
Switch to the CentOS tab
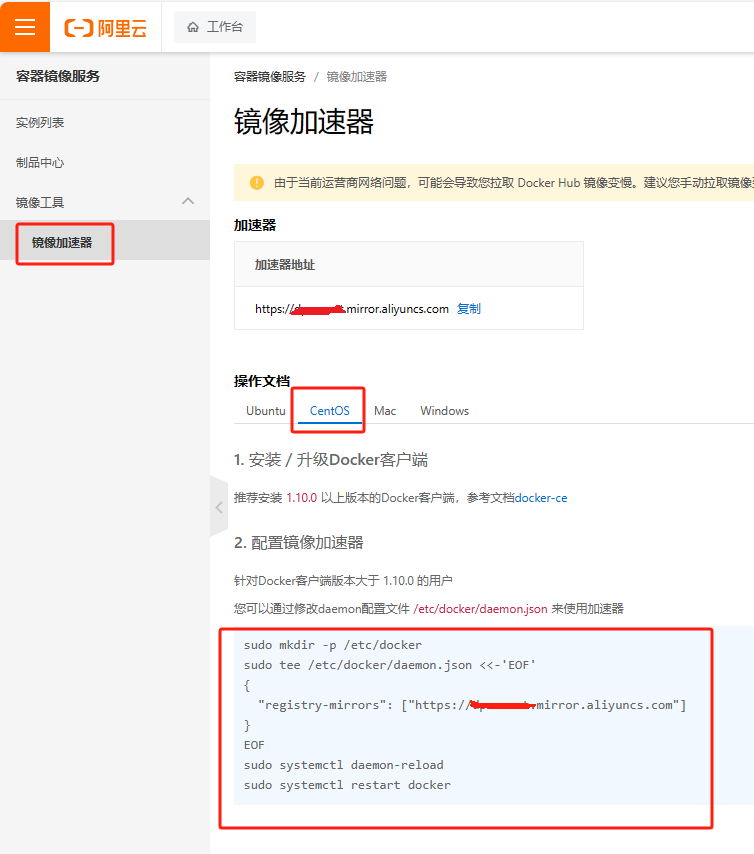(x=330, y=411)
